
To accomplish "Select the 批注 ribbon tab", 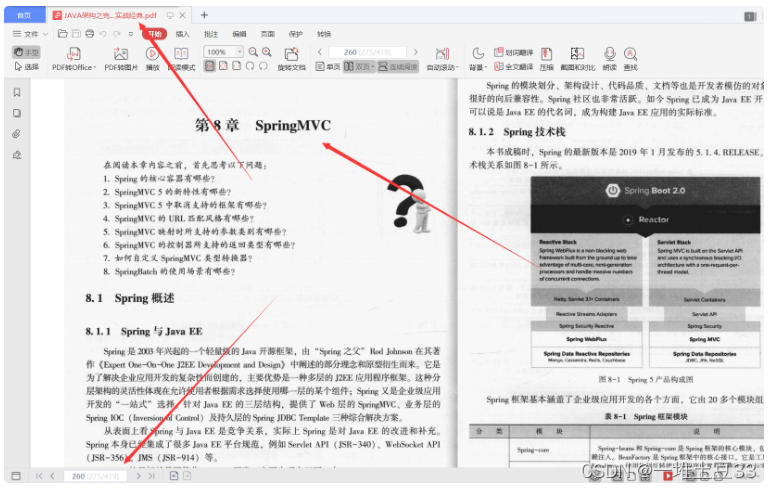I will click(211, 34).
